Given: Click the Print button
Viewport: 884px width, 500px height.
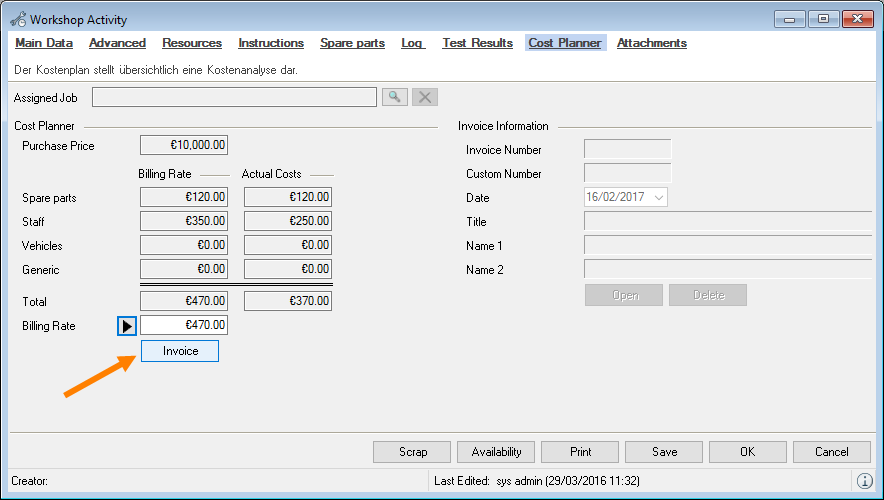Looking at the screenshot, I should tap(580, 452).
